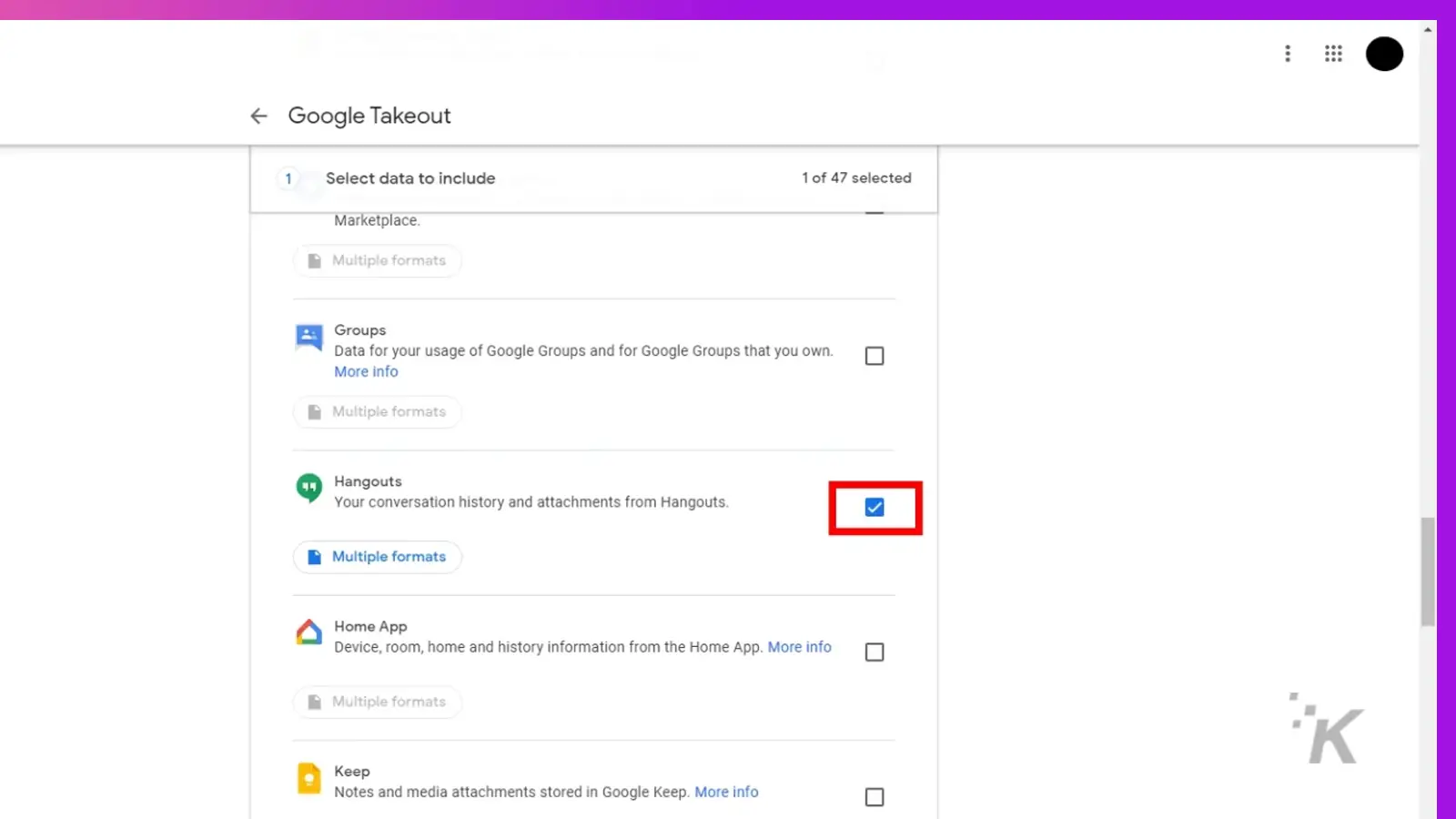This screenshot has width=1456, height=819.
Task: Go back using the arrow beside Google Takeout
Action: tap(258, 116)
